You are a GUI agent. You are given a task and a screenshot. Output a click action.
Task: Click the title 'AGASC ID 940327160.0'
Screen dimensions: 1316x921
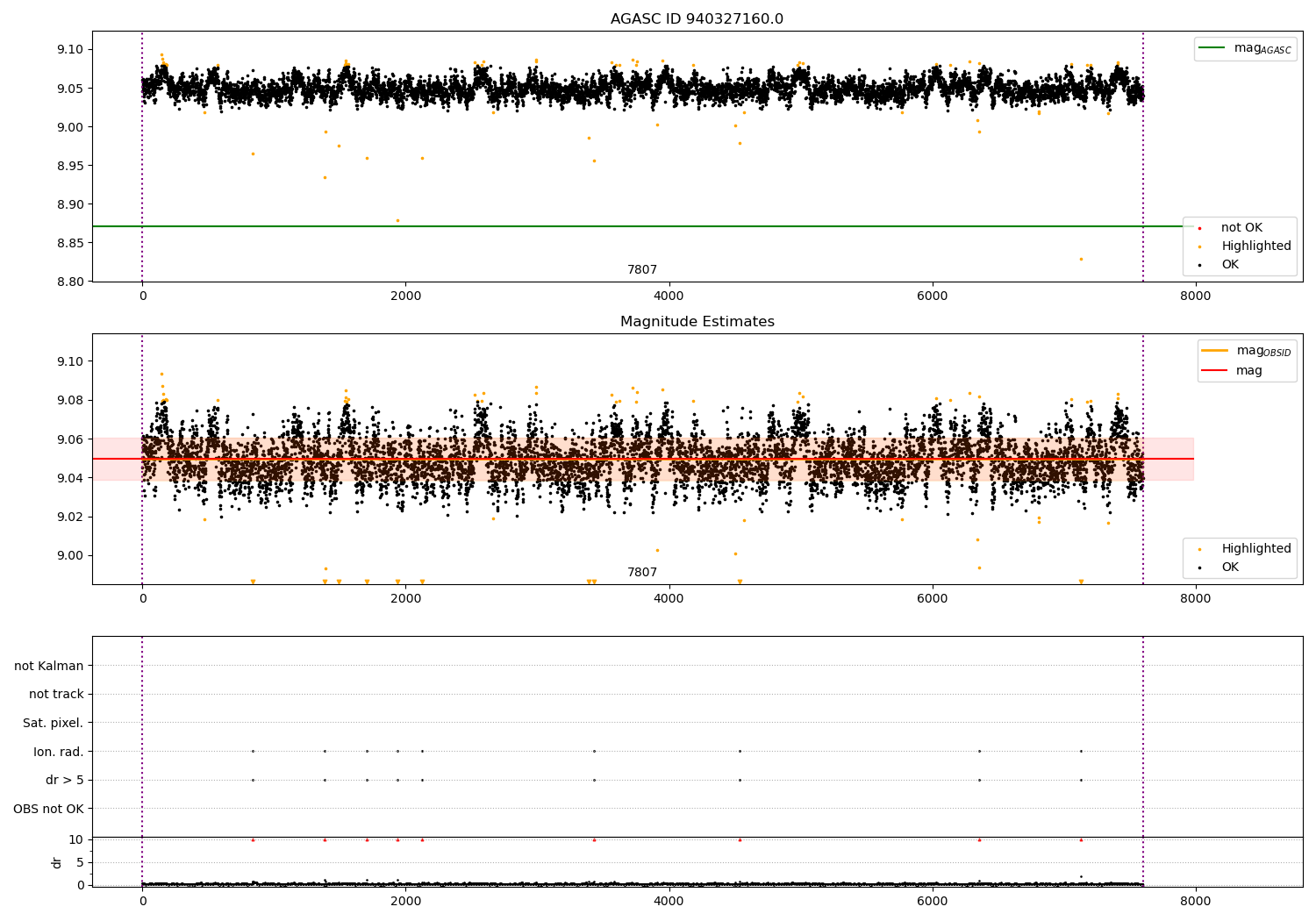(697, 19)
